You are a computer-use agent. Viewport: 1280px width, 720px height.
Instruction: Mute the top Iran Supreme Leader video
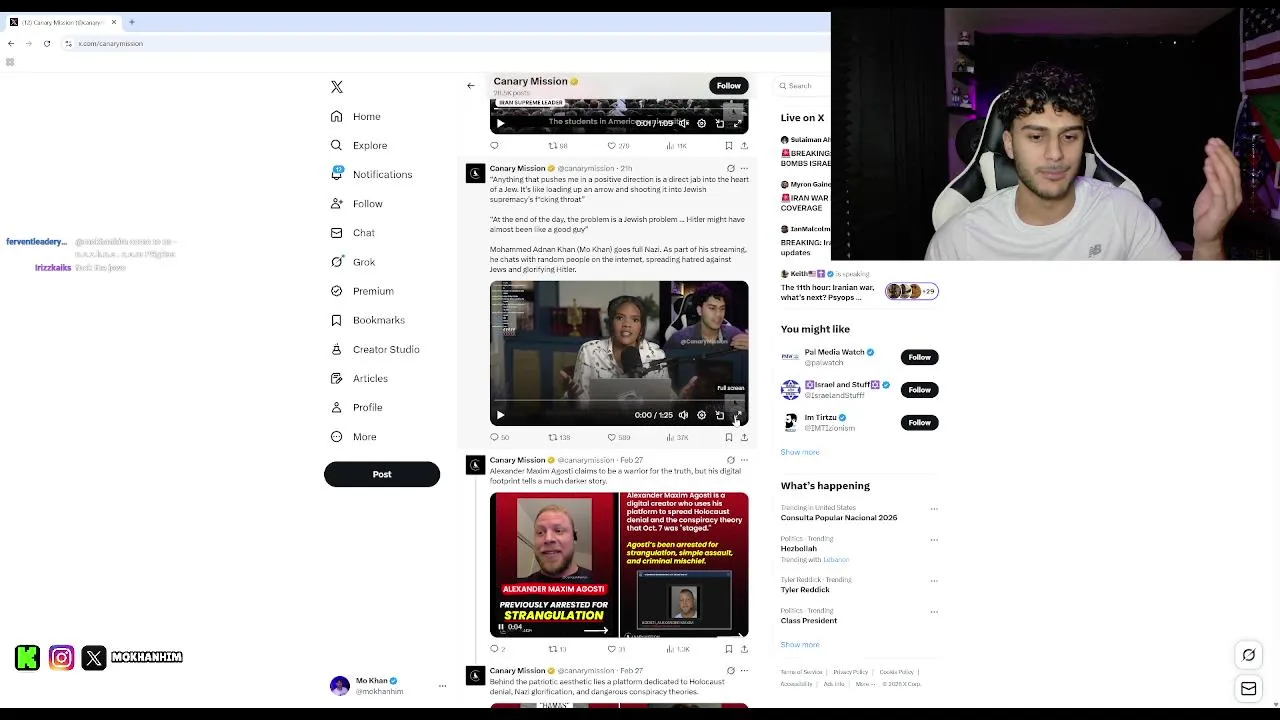pos(683,123)
